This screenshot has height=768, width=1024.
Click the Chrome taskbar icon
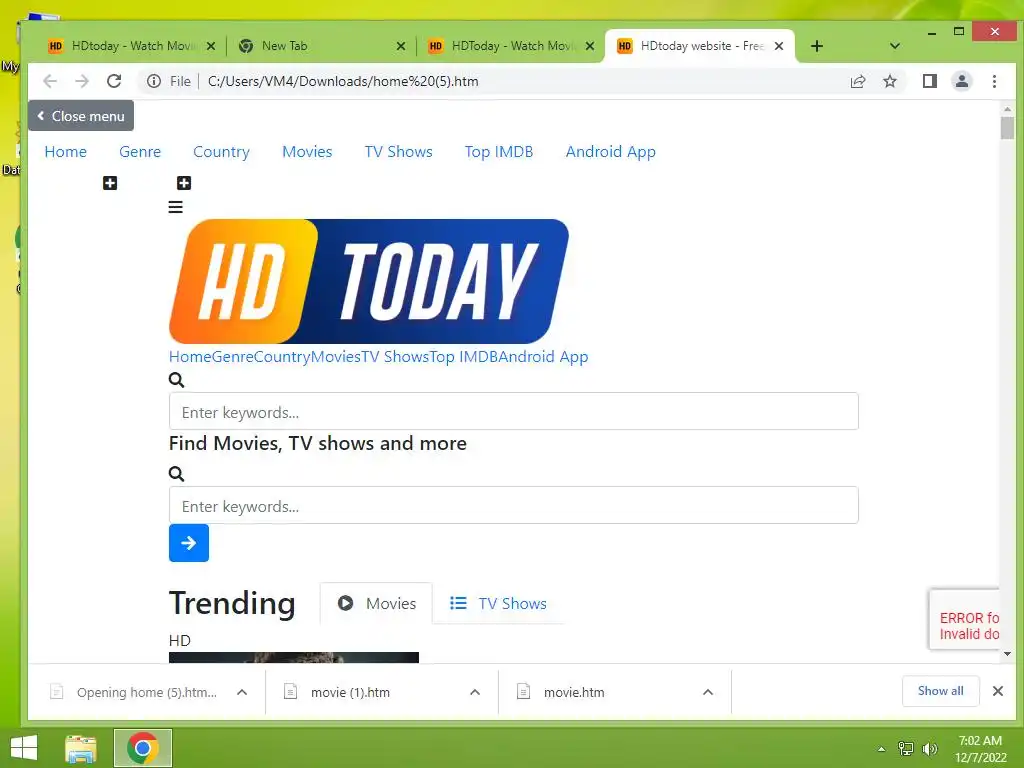(143, 748)
